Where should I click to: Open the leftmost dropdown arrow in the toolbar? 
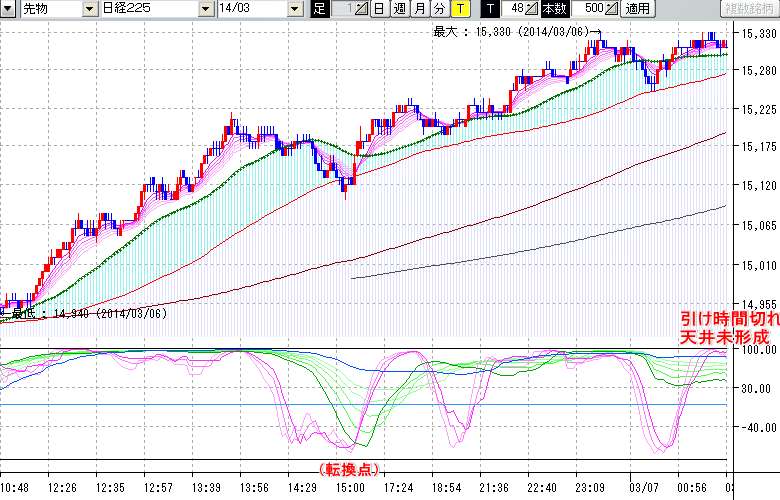(x=8, y=9)
